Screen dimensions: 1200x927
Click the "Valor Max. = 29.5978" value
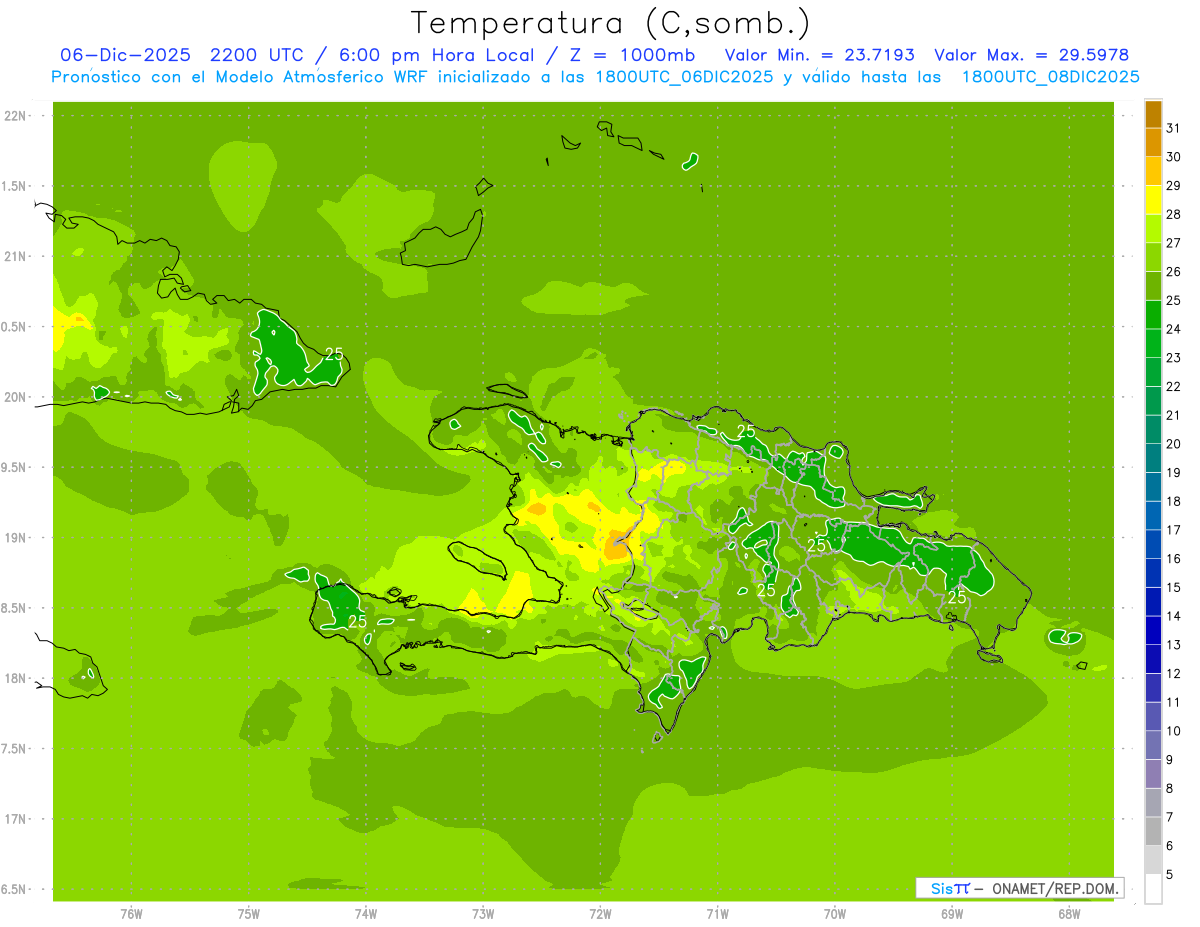(x=1031, y=55)
